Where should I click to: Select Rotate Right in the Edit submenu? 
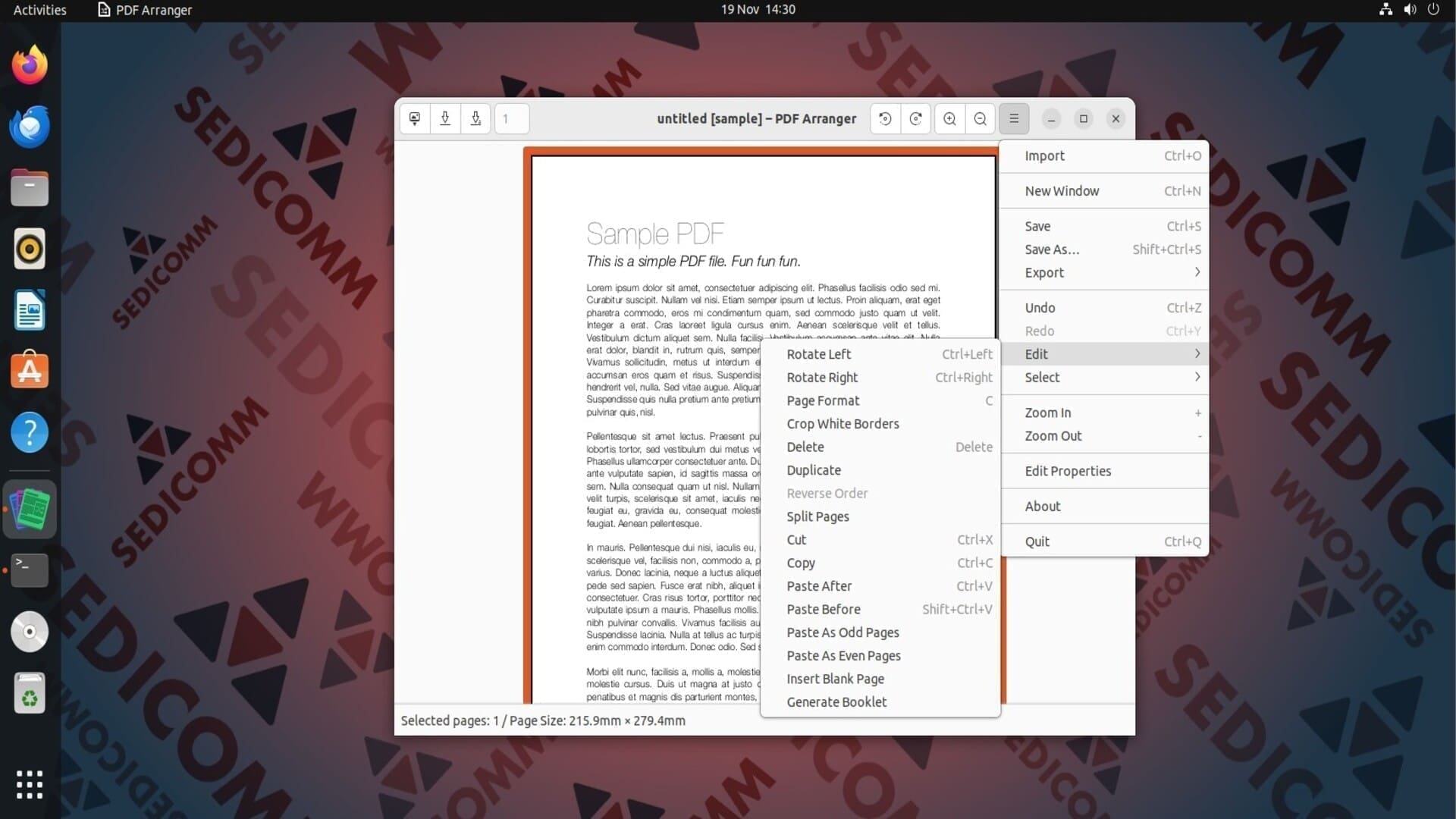coord(880,378)
